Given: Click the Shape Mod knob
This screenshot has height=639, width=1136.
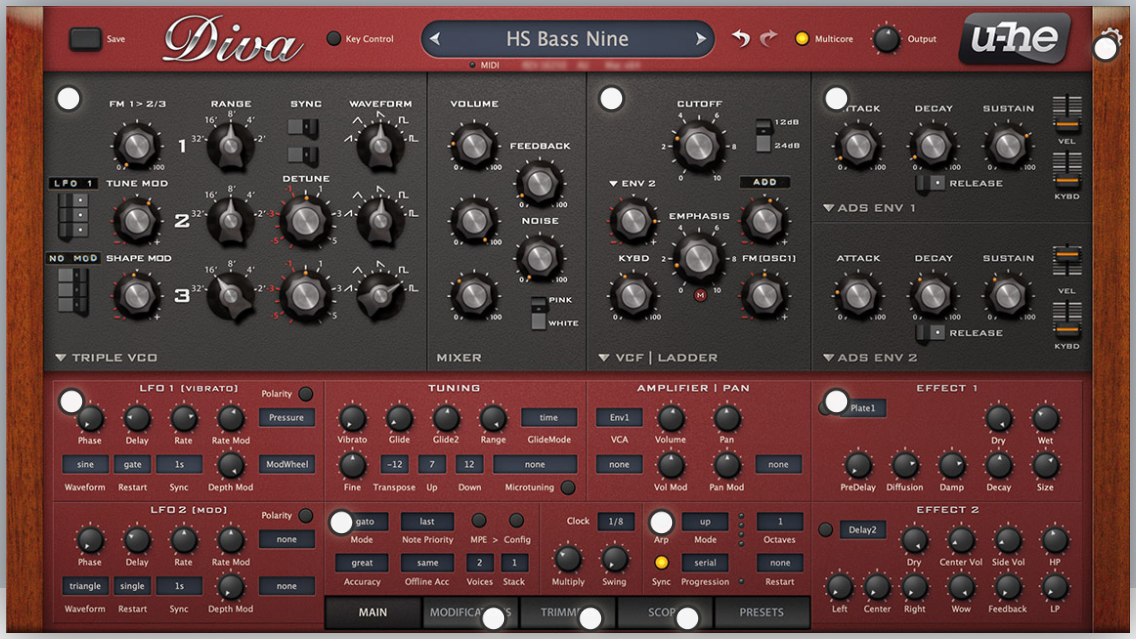Looking at the screenshot, I should [137, 296].
